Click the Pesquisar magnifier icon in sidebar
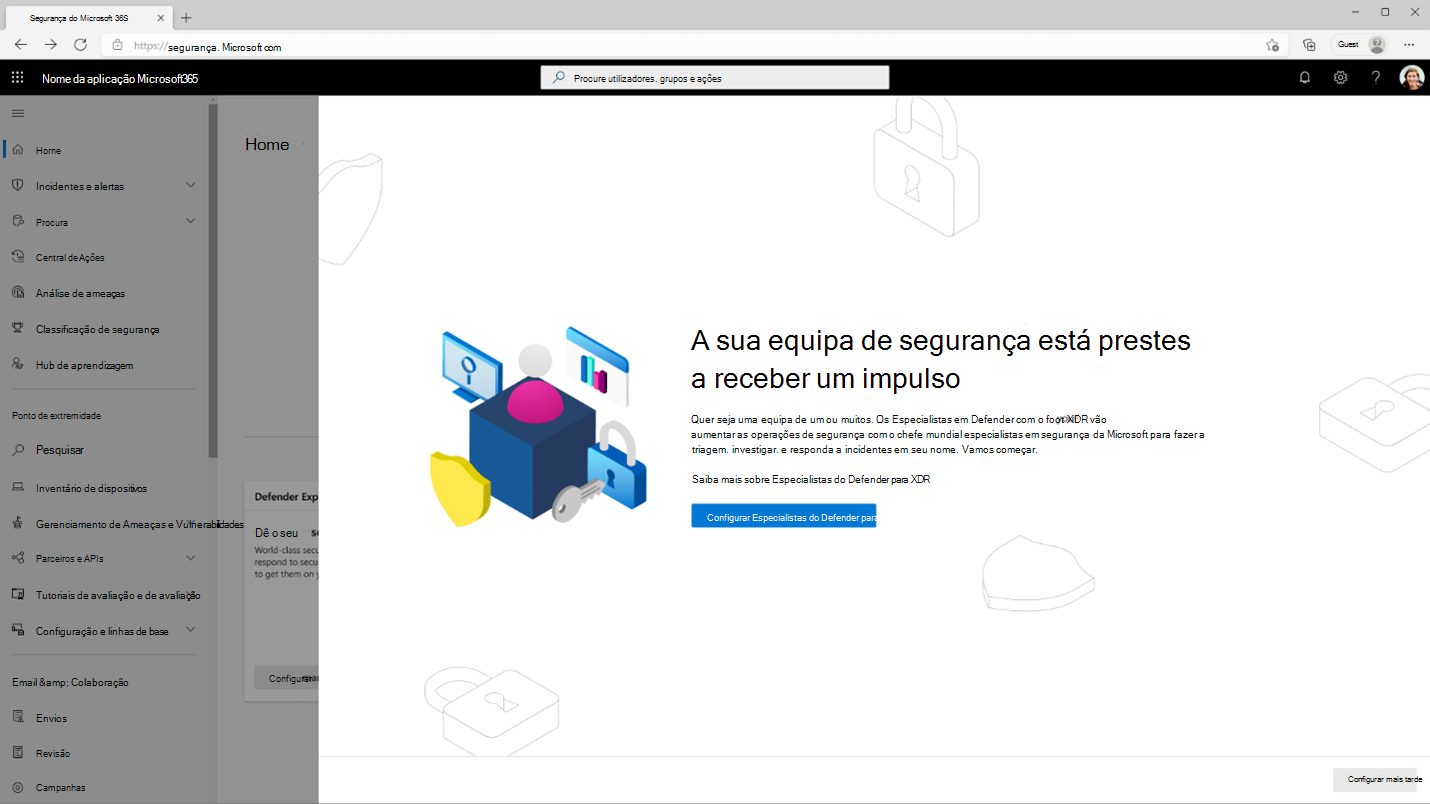The height and width of the screenshot is (804, 1430). (x=17, y=450)
